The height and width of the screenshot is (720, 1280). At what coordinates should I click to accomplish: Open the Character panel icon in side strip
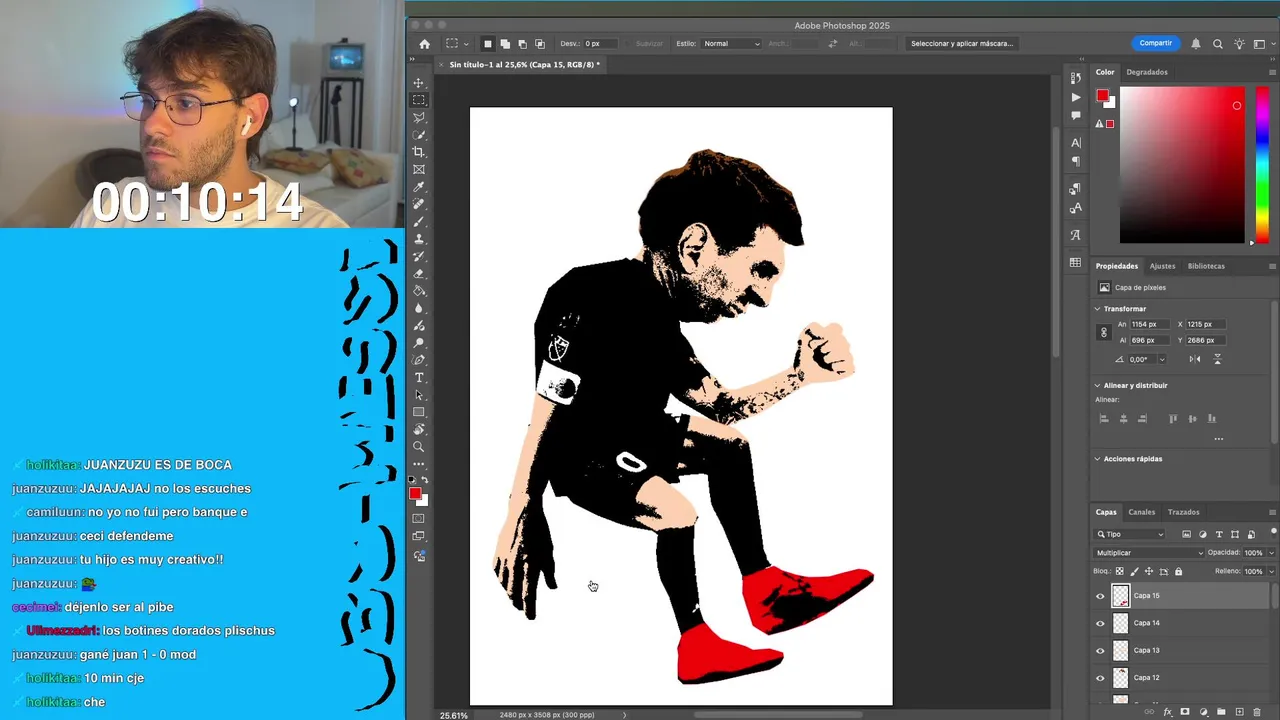(x=1076, y=143)
